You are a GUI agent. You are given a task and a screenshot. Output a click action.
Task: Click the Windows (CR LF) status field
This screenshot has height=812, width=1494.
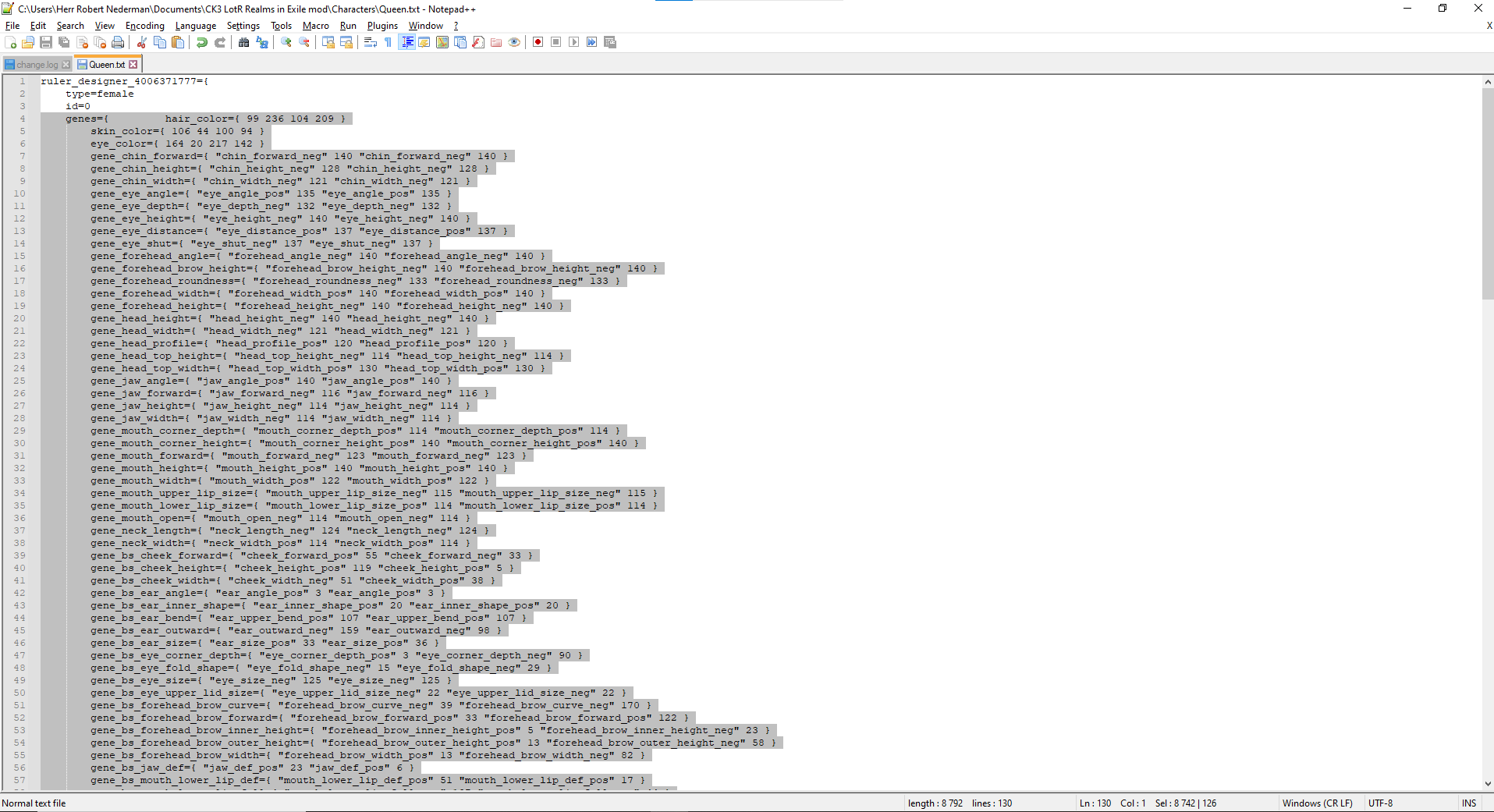point(1318,803)
